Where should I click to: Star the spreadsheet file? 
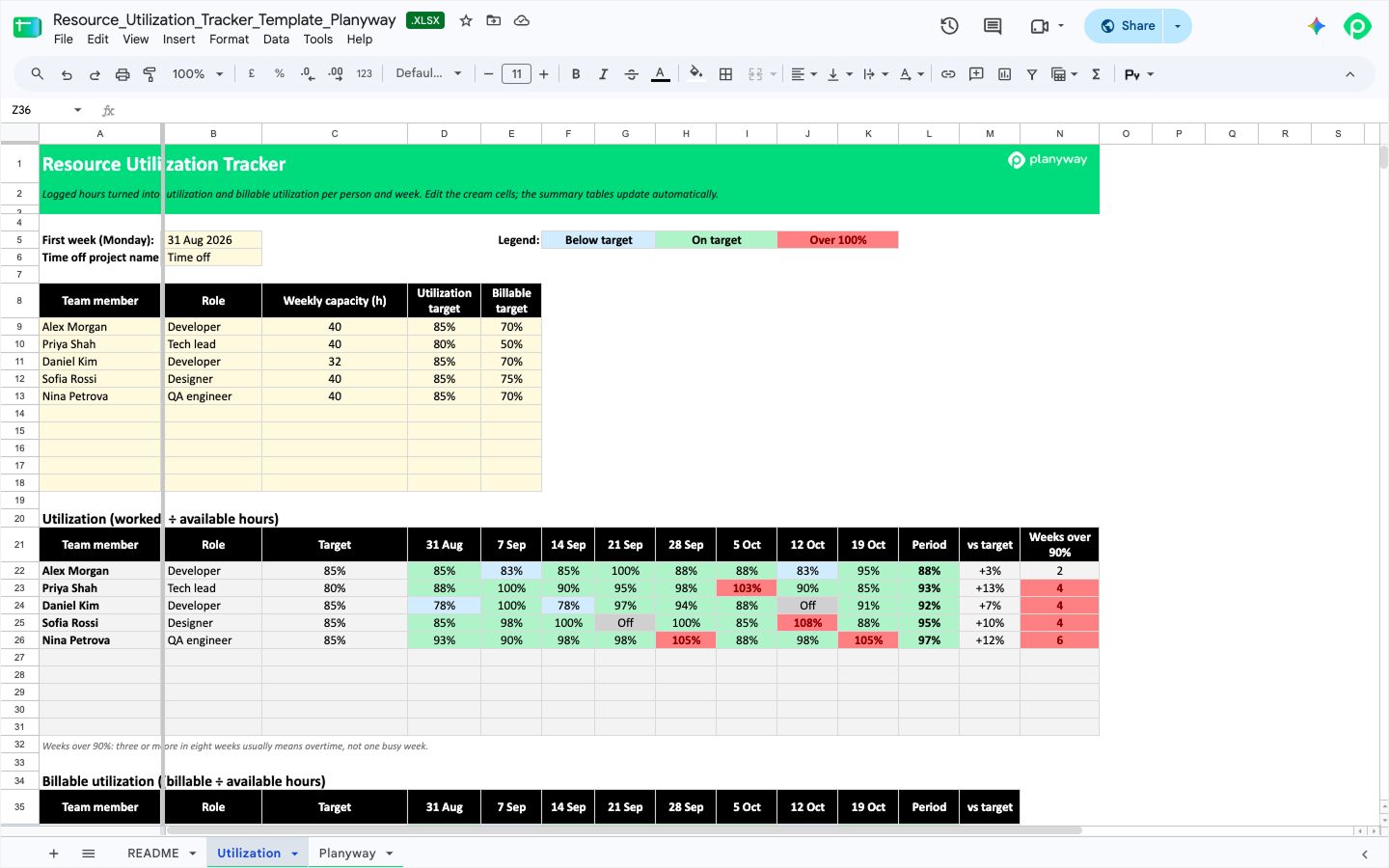tap(466, 20)
